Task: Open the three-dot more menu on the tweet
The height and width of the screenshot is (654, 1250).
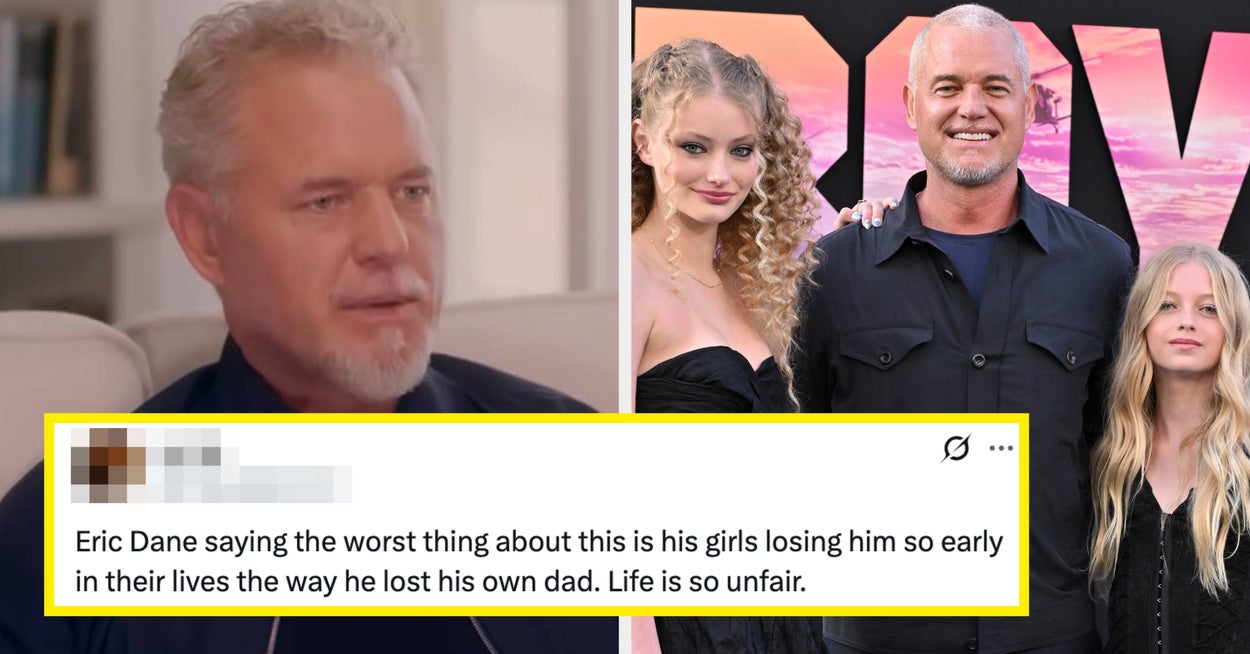Action: pos(1001,448)
